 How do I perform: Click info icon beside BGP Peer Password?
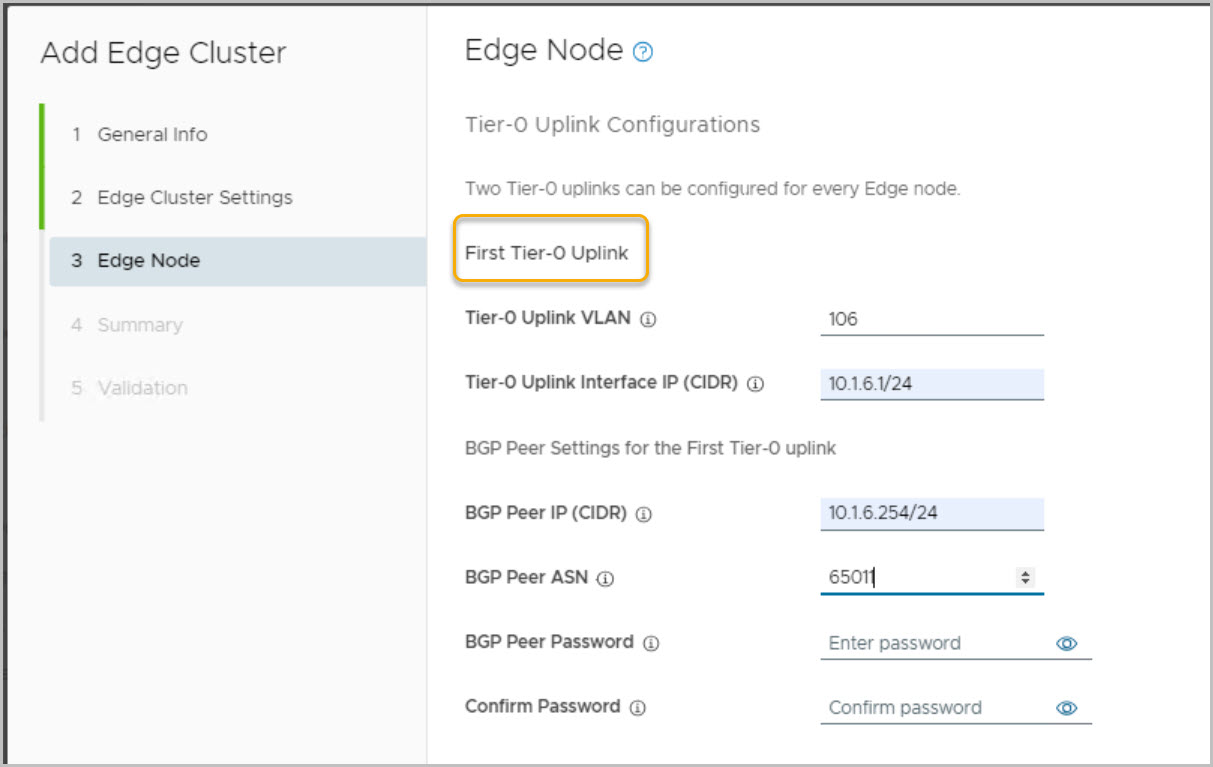point(651,643)
